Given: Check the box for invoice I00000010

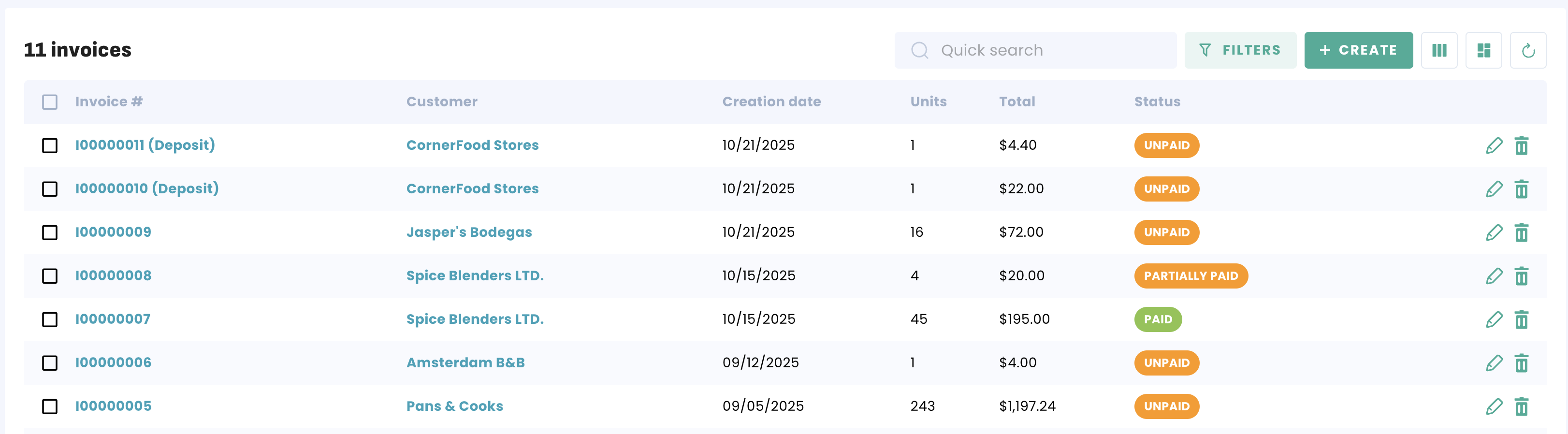Looking at the screenshot, I should pos(50,189).
